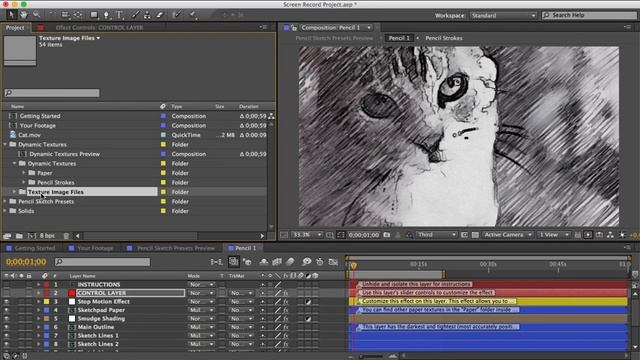Click the composition flowchart icon in viewer
Viewport: 640px width, 360px height.
610,235
